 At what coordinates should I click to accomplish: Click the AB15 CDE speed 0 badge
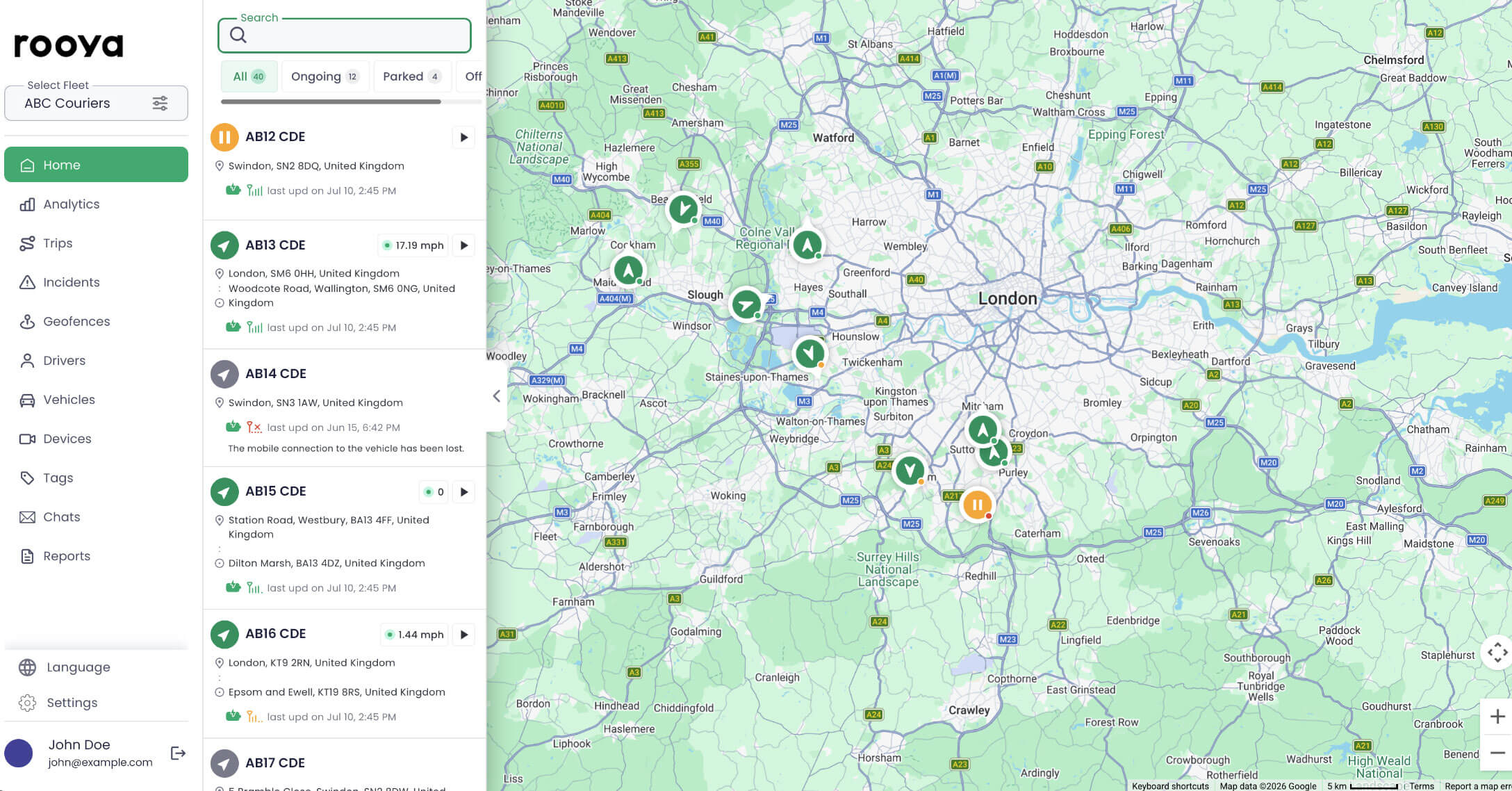click(434, 492)
